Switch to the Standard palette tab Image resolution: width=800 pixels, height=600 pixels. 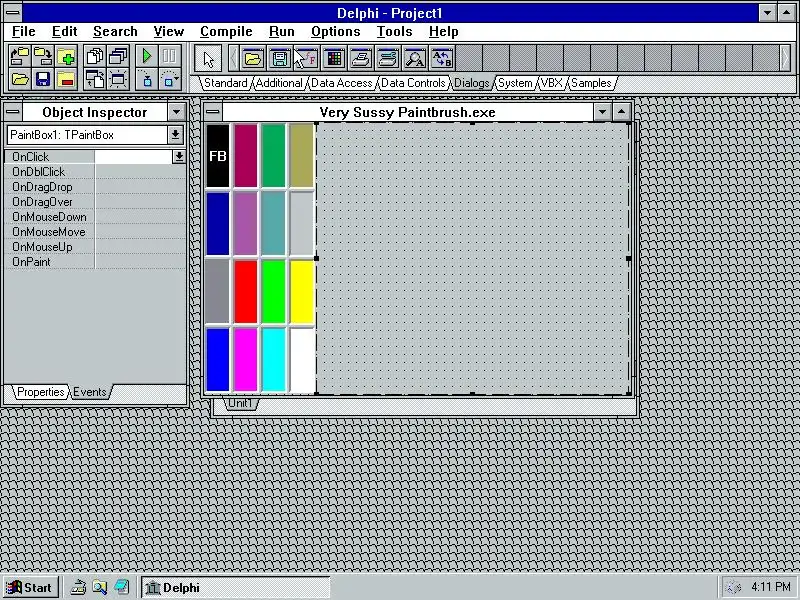(x=226, y=83)
